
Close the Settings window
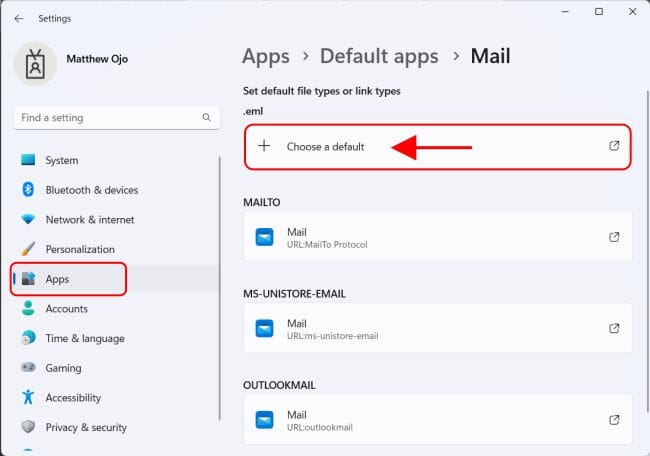point(633,12)
